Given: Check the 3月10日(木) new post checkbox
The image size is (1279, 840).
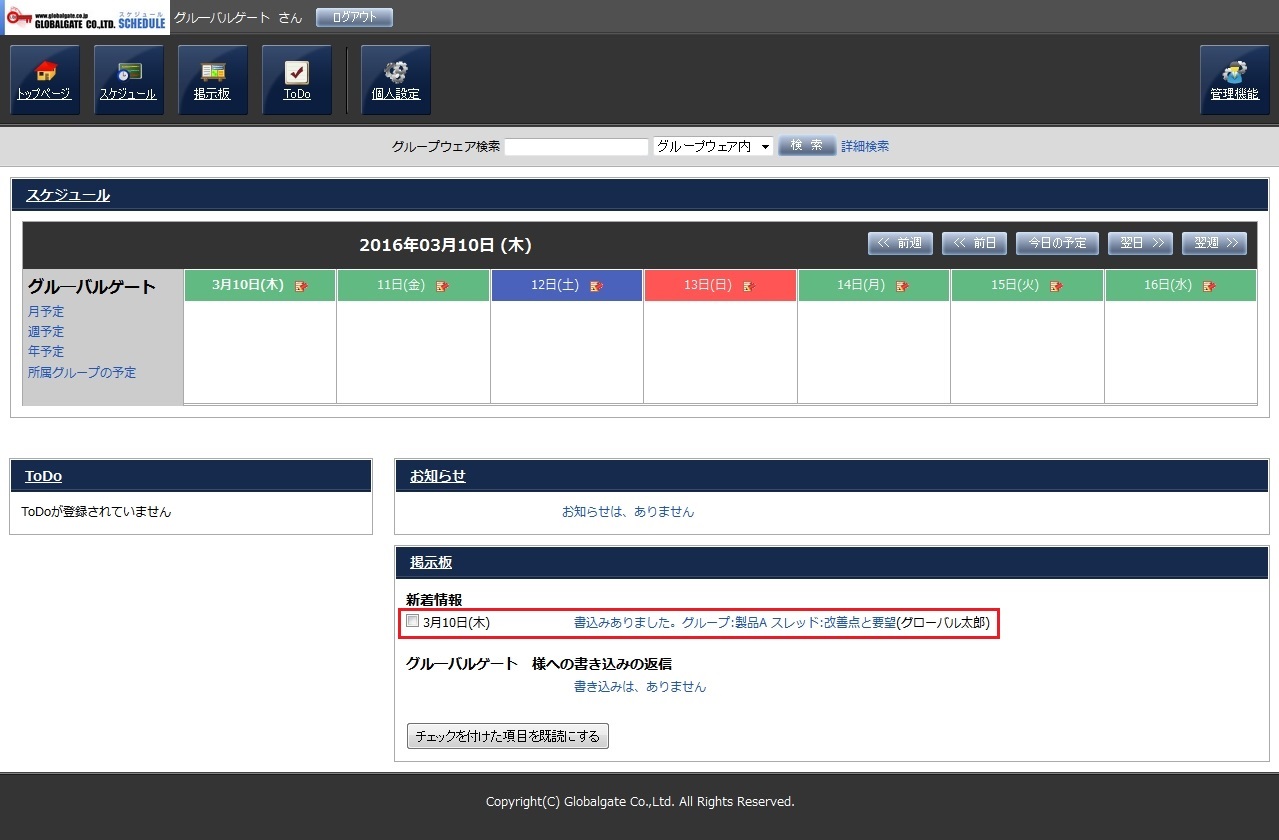Looking at the screenshot, I should 413,622.
